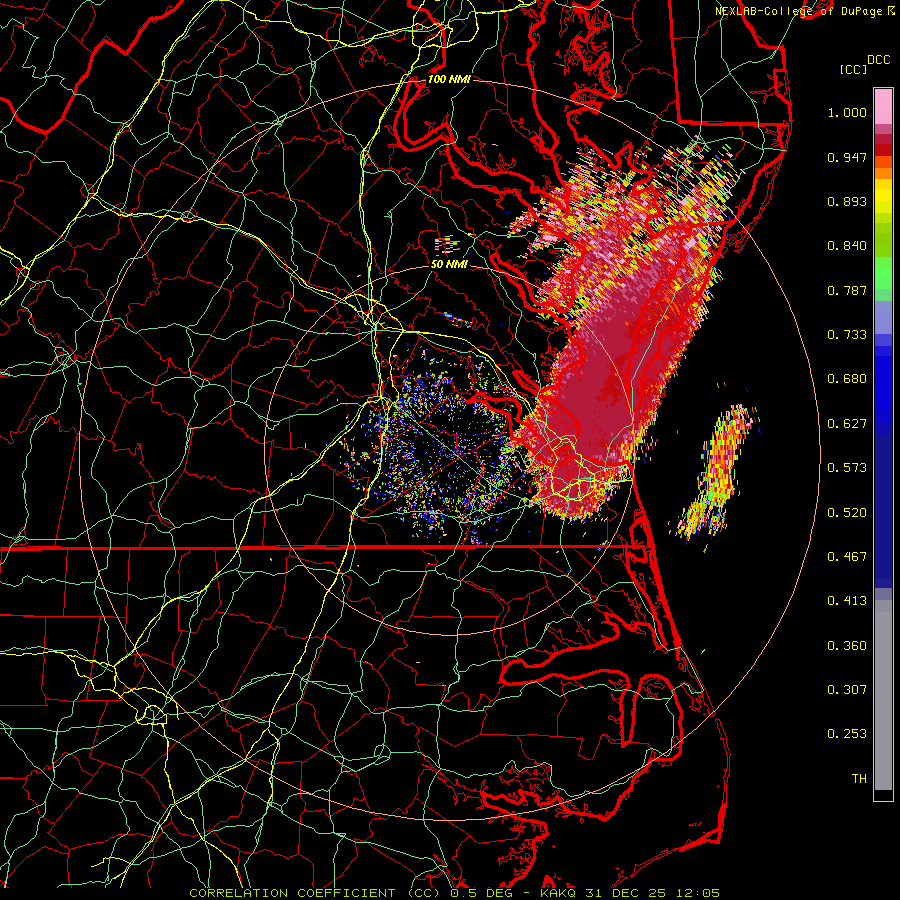Click the TH threshold label

(859, 778)
